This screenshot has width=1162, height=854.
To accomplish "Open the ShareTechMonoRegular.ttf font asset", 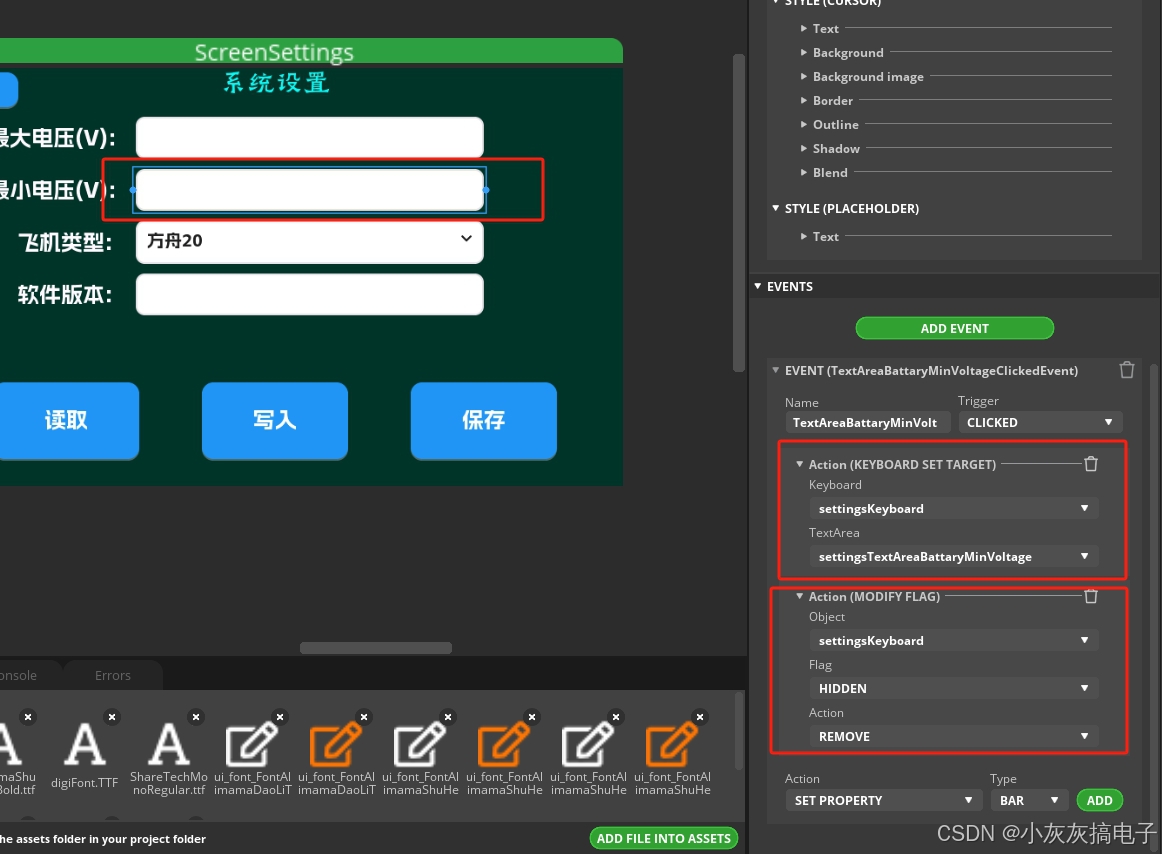I will pos(168,745).
